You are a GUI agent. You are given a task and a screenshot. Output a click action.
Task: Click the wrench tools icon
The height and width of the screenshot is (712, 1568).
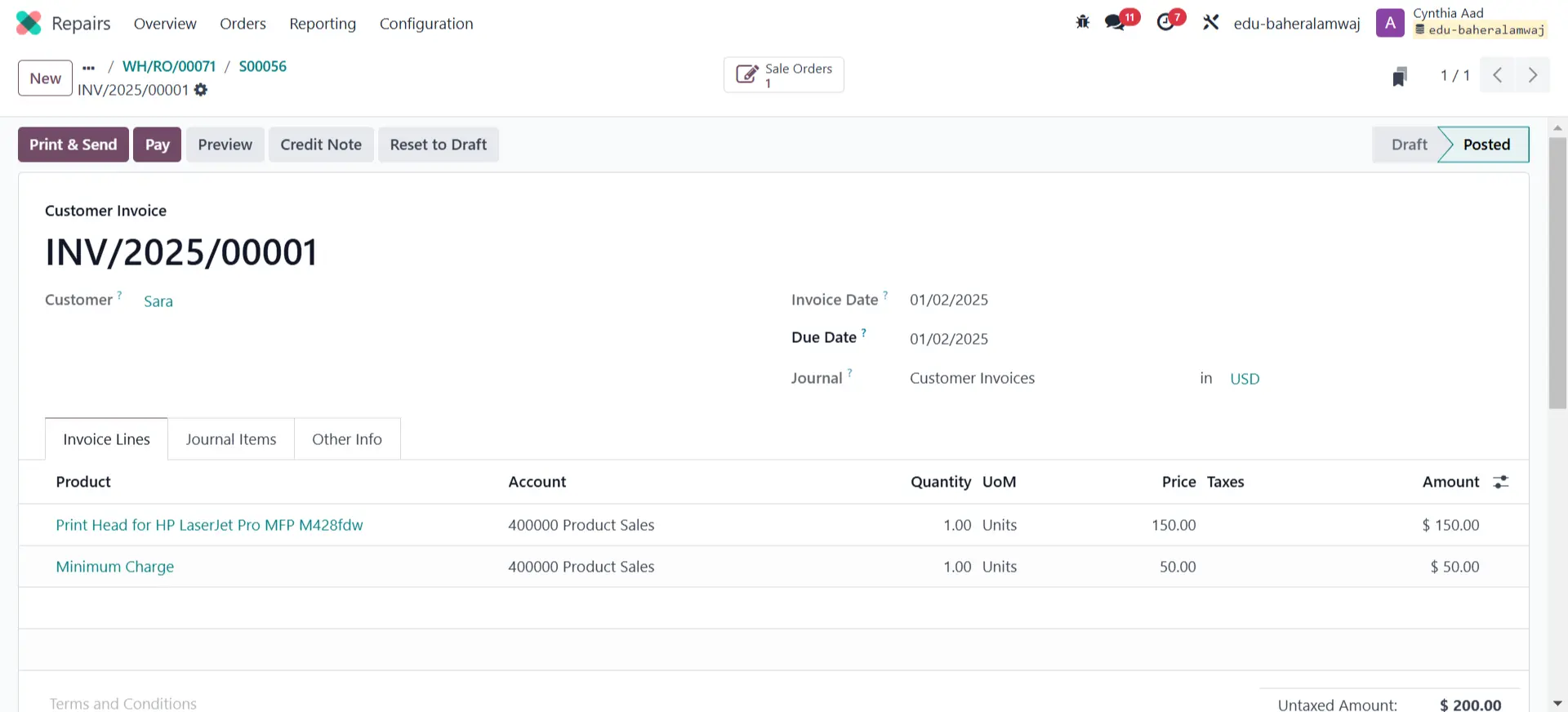[x=1210, y=22]
